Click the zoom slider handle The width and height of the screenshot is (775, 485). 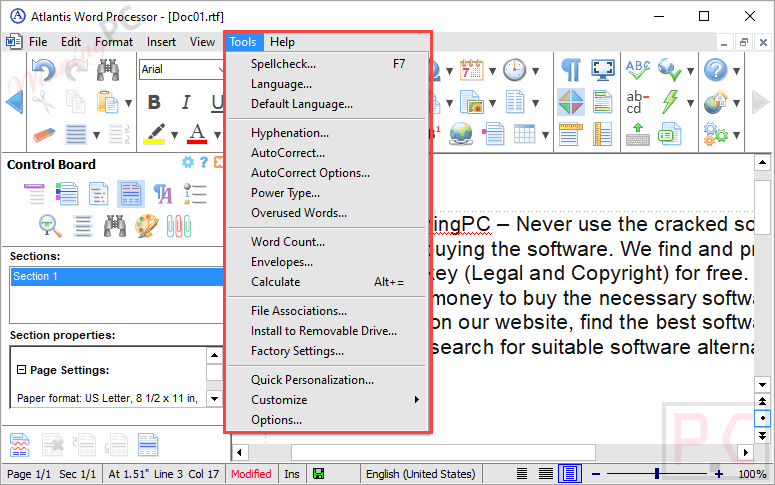point(657,474)
